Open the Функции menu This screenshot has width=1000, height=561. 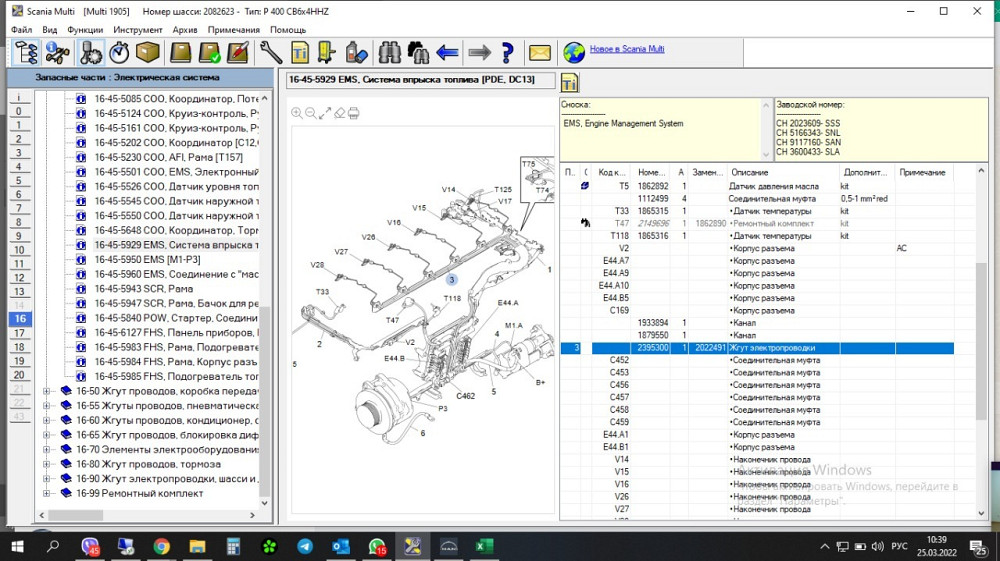point(85,30)
